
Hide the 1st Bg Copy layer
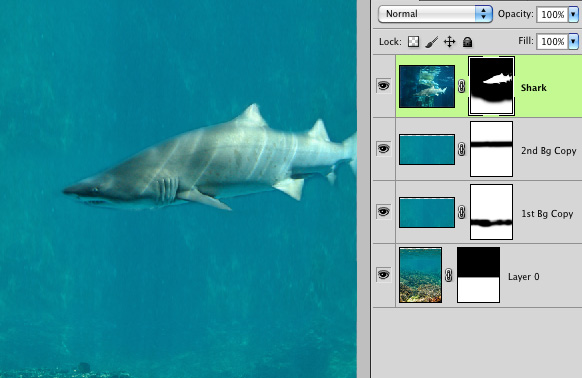tap(383, 212)
